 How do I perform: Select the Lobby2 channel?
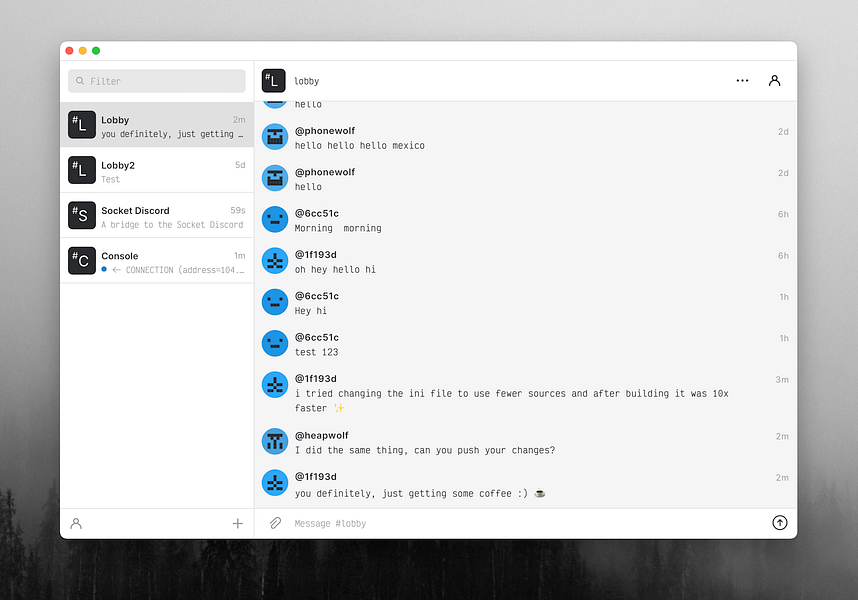tap(156, 170)
